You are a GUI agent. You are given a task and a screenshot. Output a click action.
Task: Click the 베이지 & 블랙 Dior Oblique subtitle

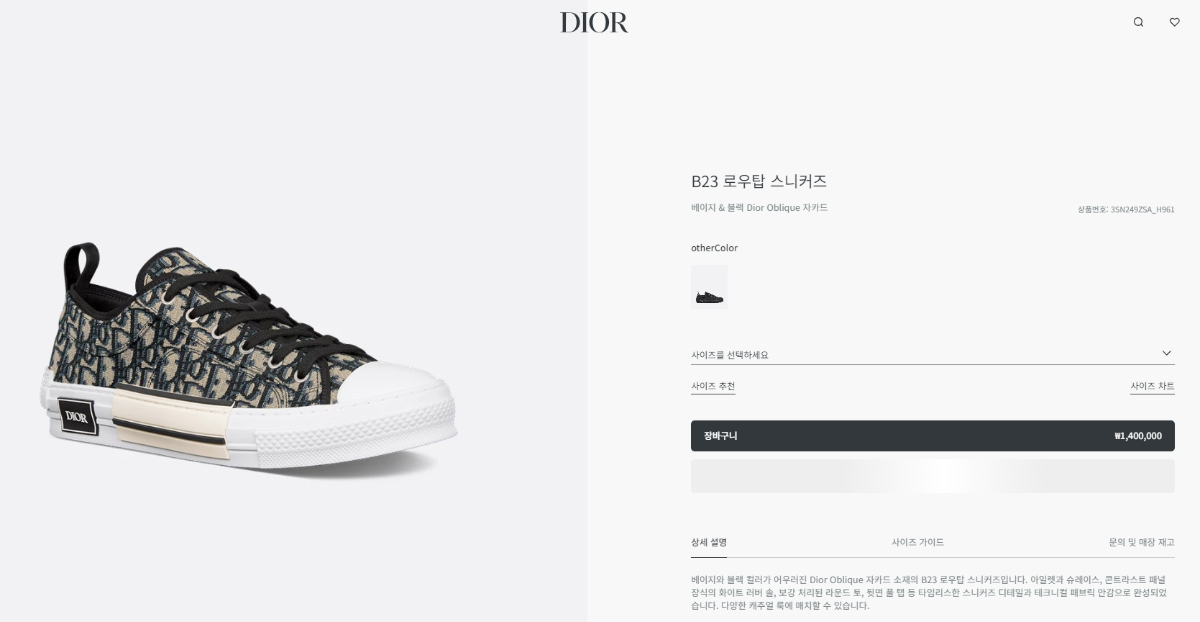pyautogui.click(x=759, y=208)
